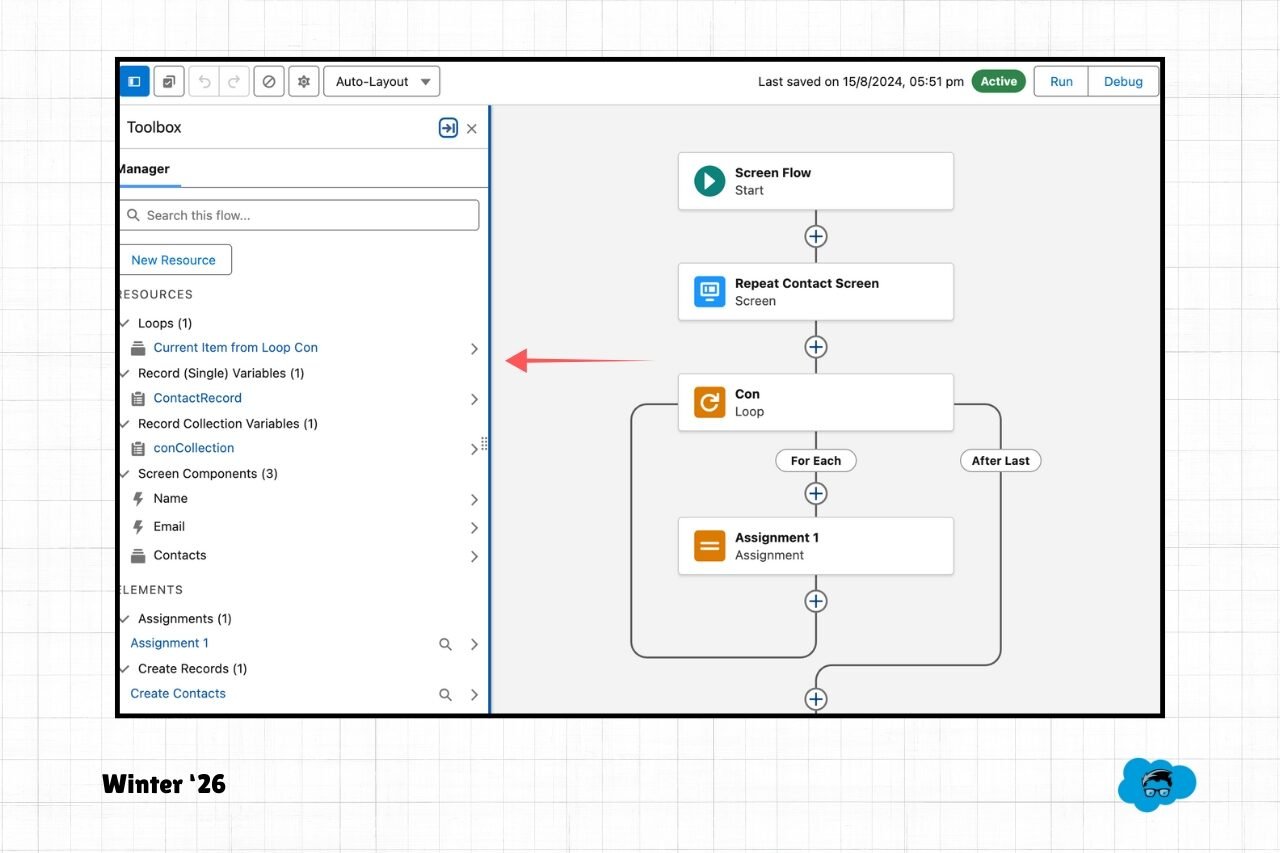
Task: Click the New Resource button
Action: tap(175, 260)
